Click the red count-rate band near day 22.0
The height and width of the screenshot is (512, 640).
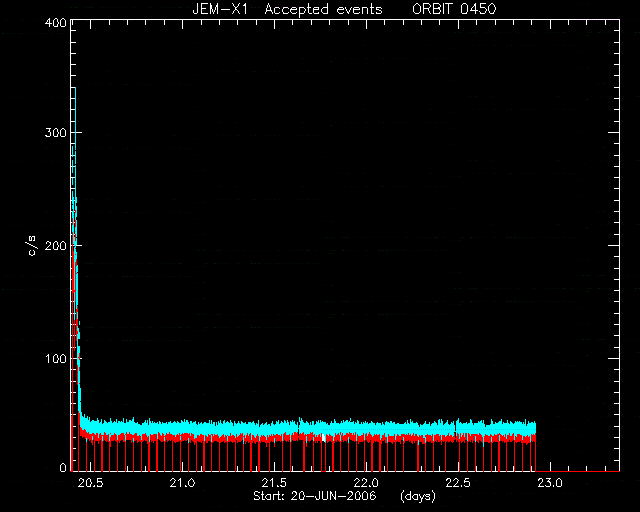click(x=366, y=438)
